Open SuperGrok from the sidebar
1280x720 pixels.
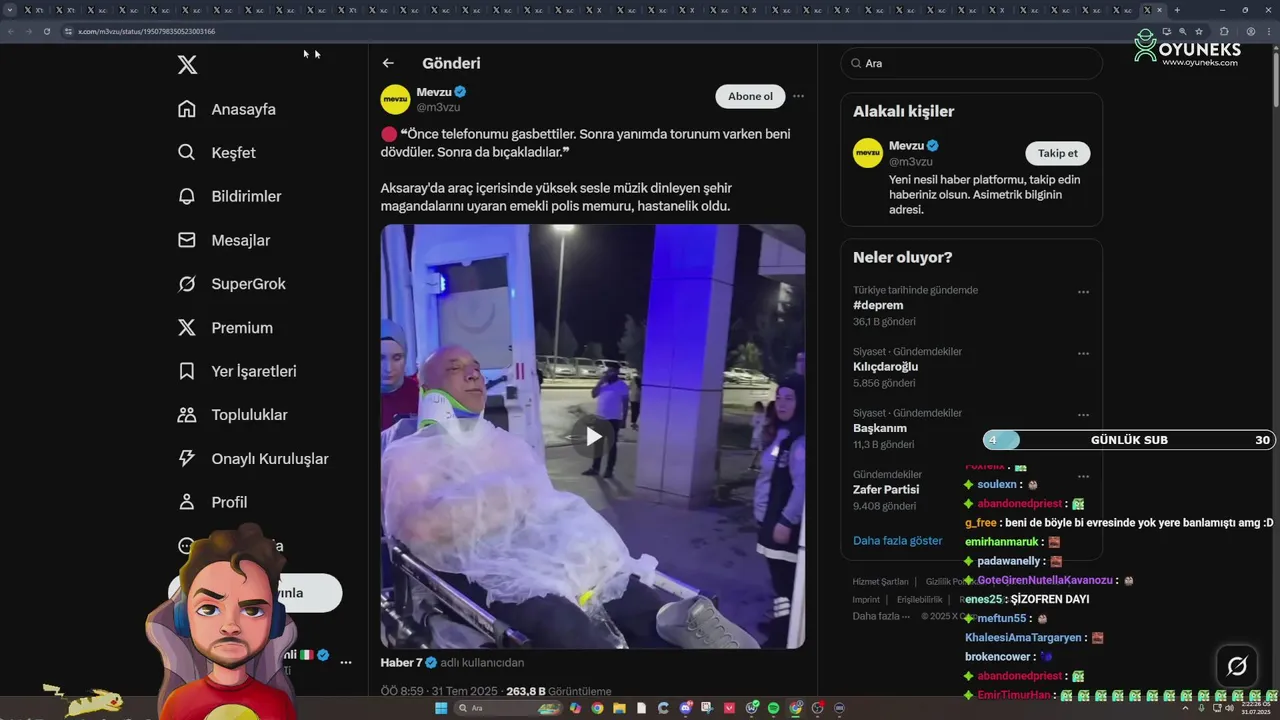coord(231,284)
